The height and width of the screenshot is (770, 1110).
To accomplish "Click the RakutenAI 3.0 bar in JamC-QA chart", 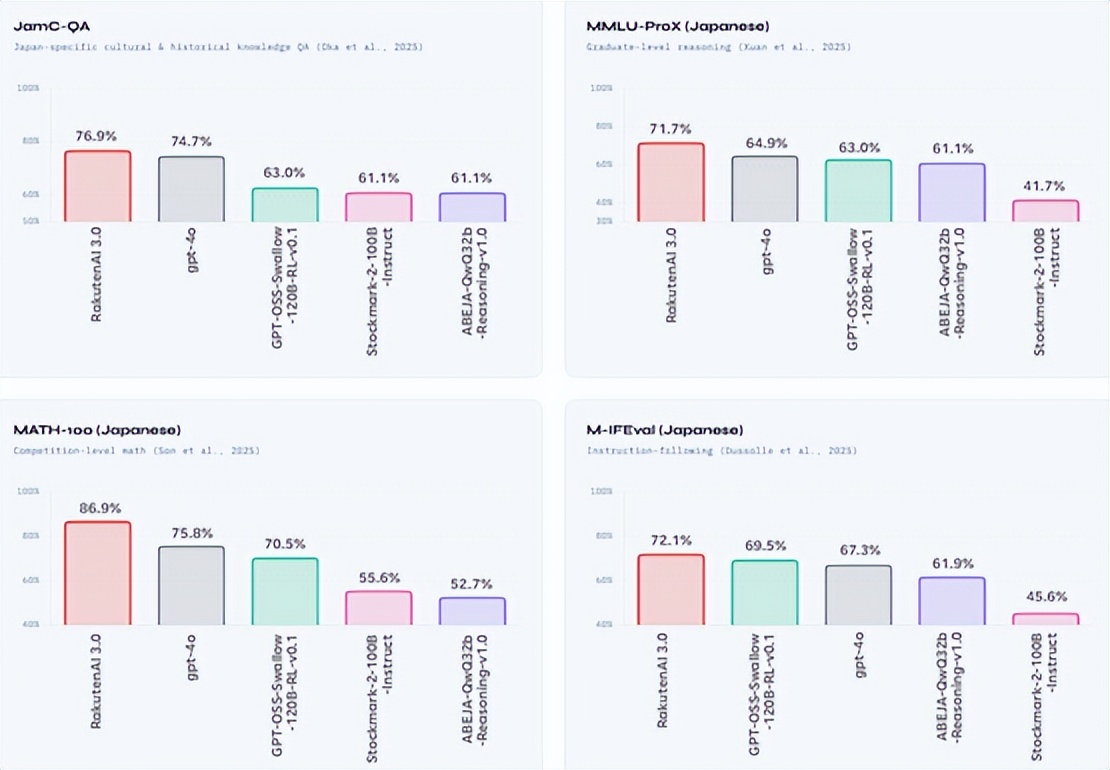I will point(98,186).
